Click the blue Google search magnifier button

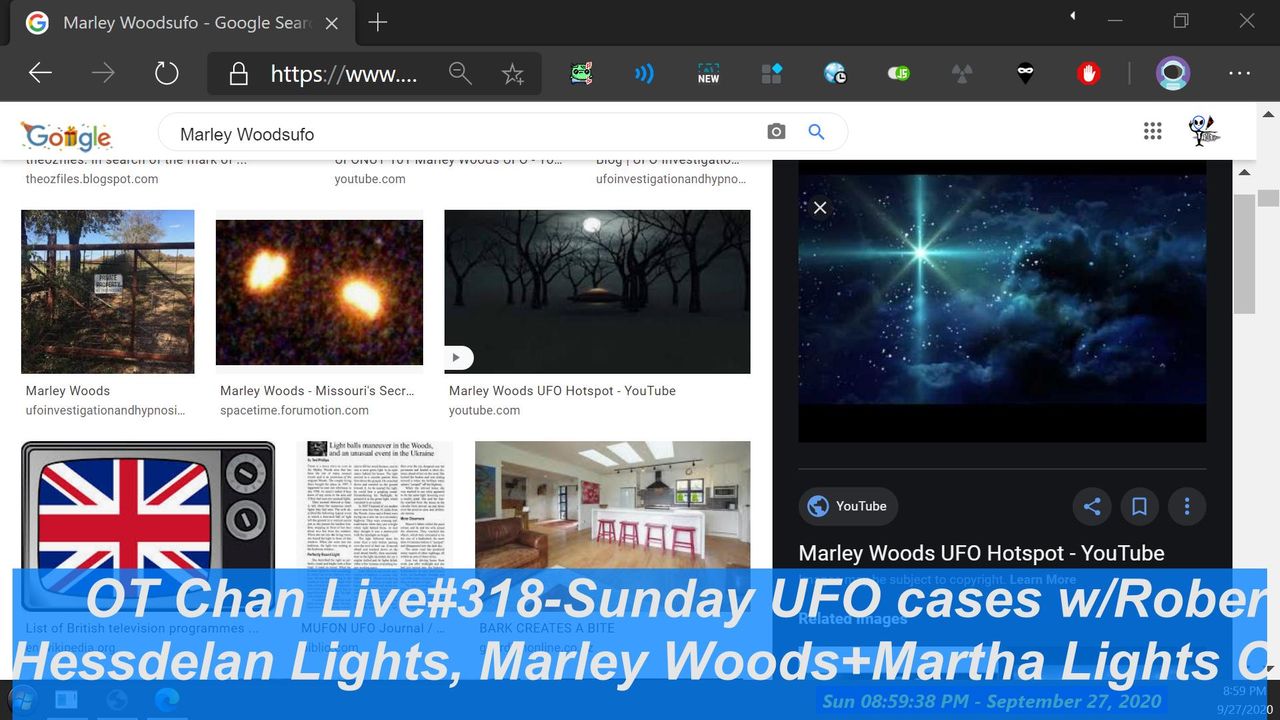click(816, 132)
